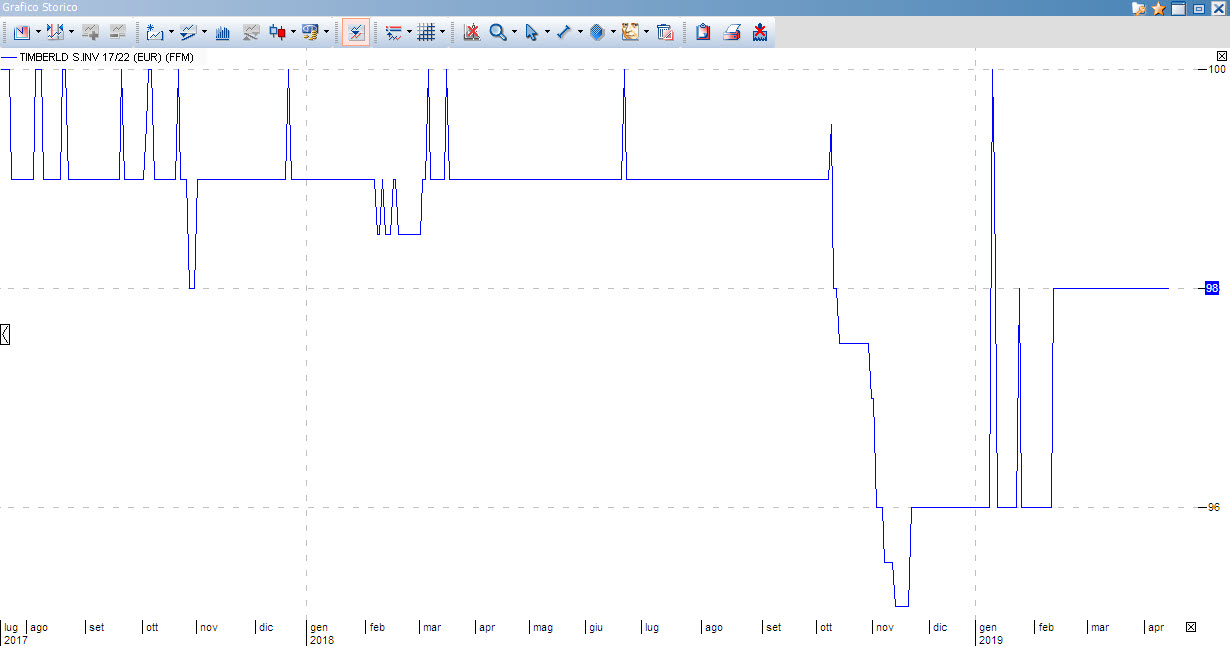Click the printer icon in toolbar

tap(732, 32)
